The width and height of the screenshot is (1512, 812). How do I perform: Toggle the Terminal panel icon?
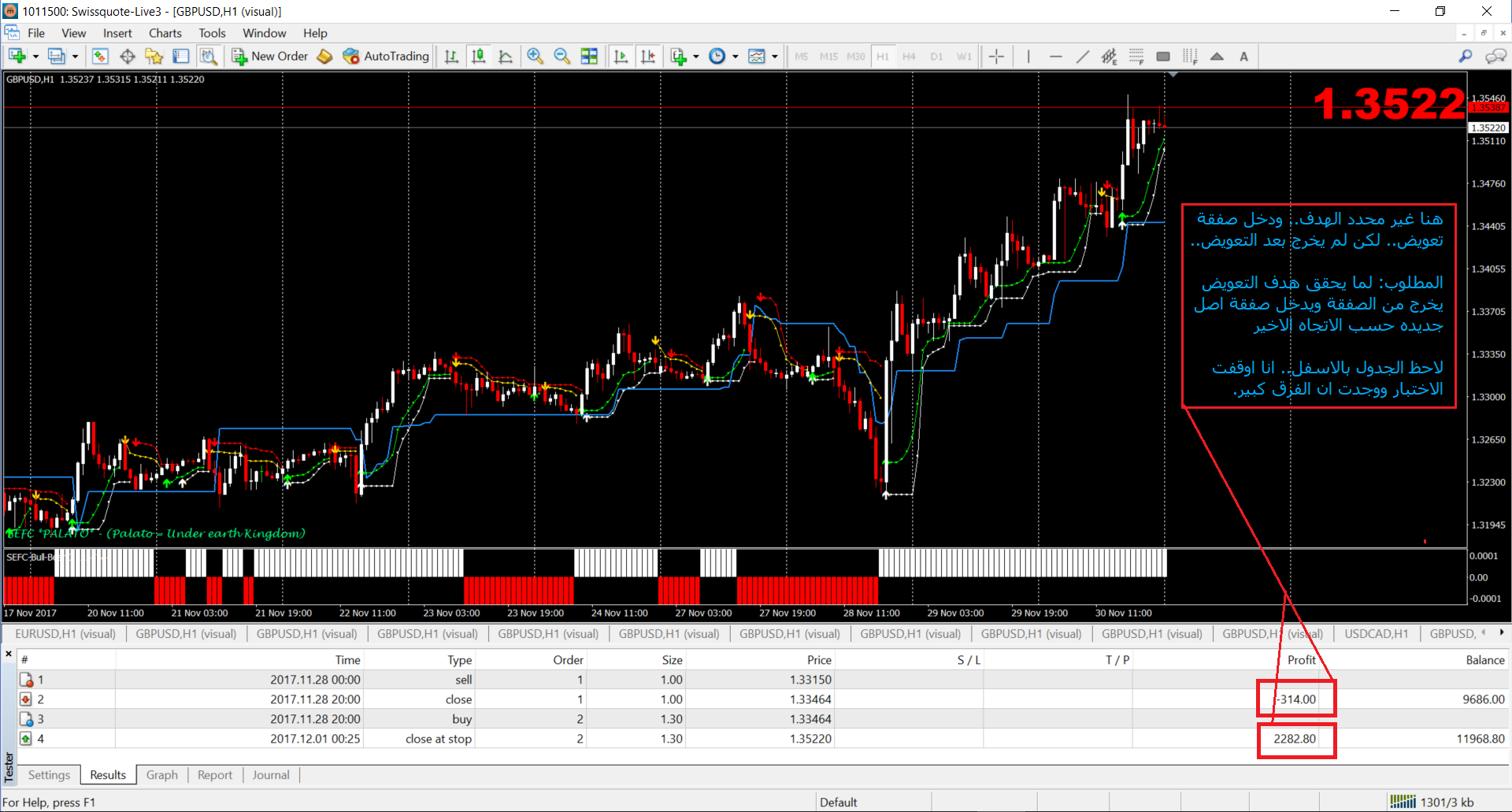(180, 56)
